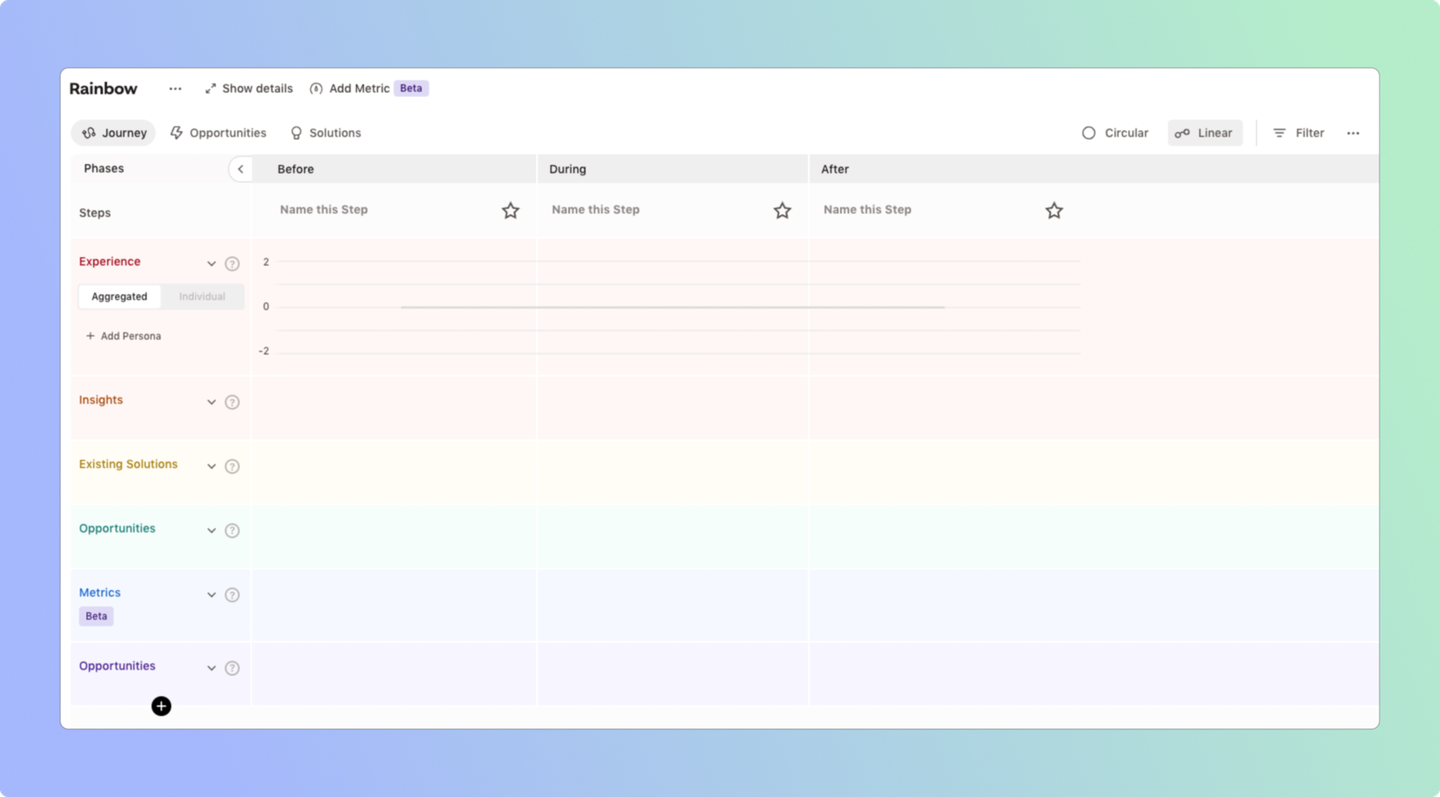Open help for the Metrics row

pyautogui.click(x=232, y=595)
